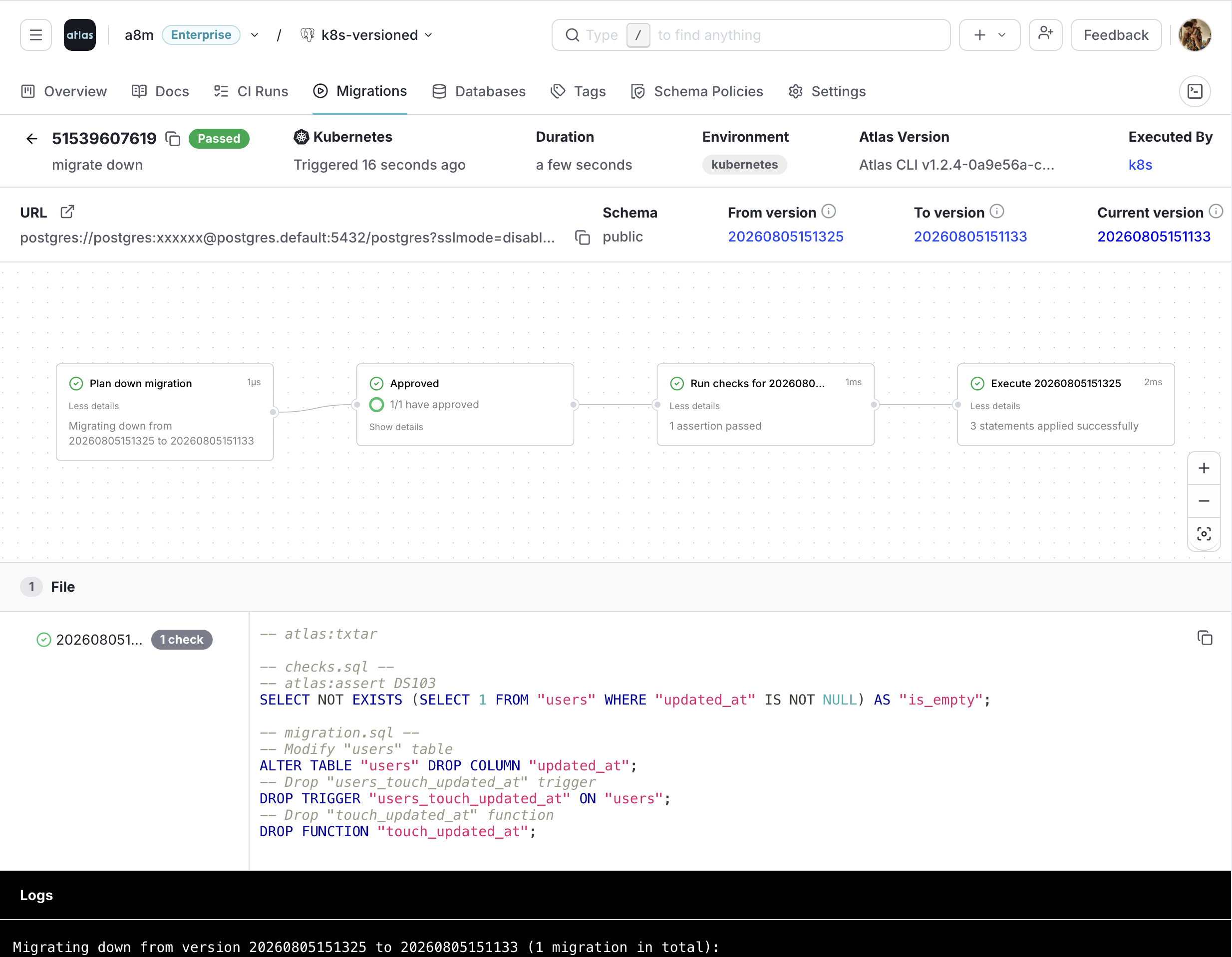Copy the migration ID 51539607619
The height and width of the screenshot is (957, 1232).
click(173, 139)
